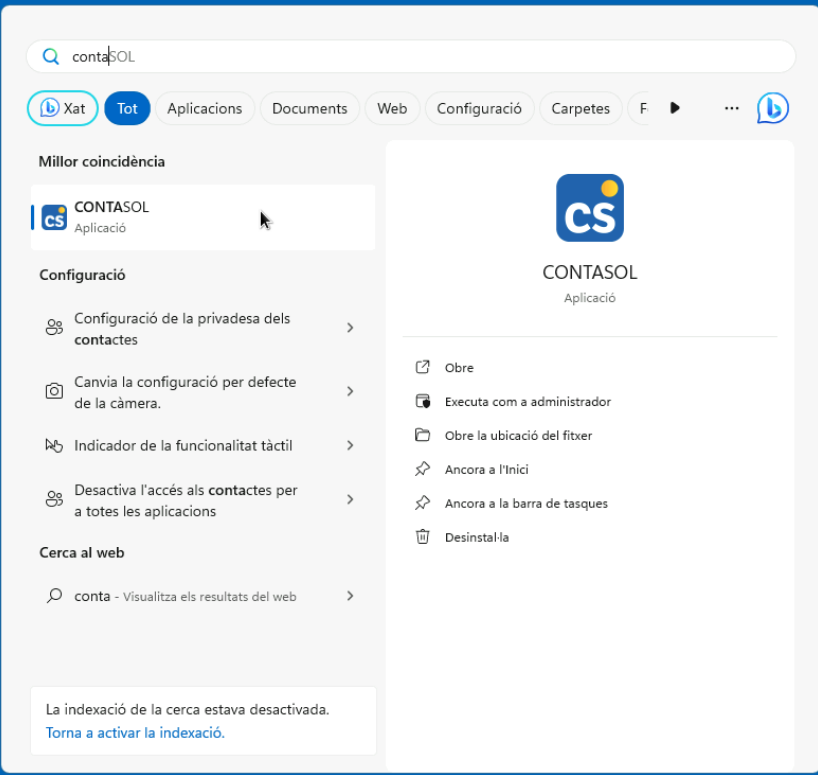818x775 pixels.
Task: Open the Configuració filter tab
Action: 479,108
